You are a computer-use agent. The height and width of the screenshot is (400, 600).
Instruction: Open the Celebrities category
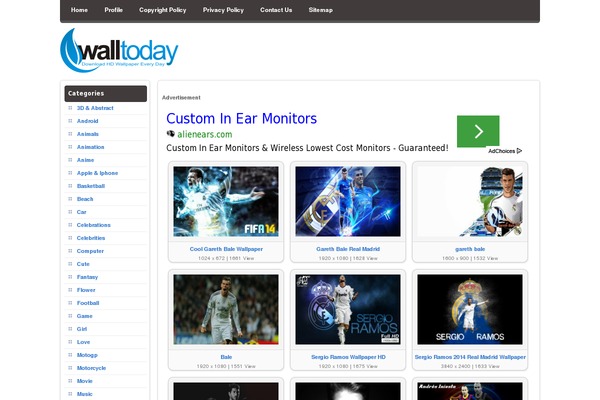[91, 238]
